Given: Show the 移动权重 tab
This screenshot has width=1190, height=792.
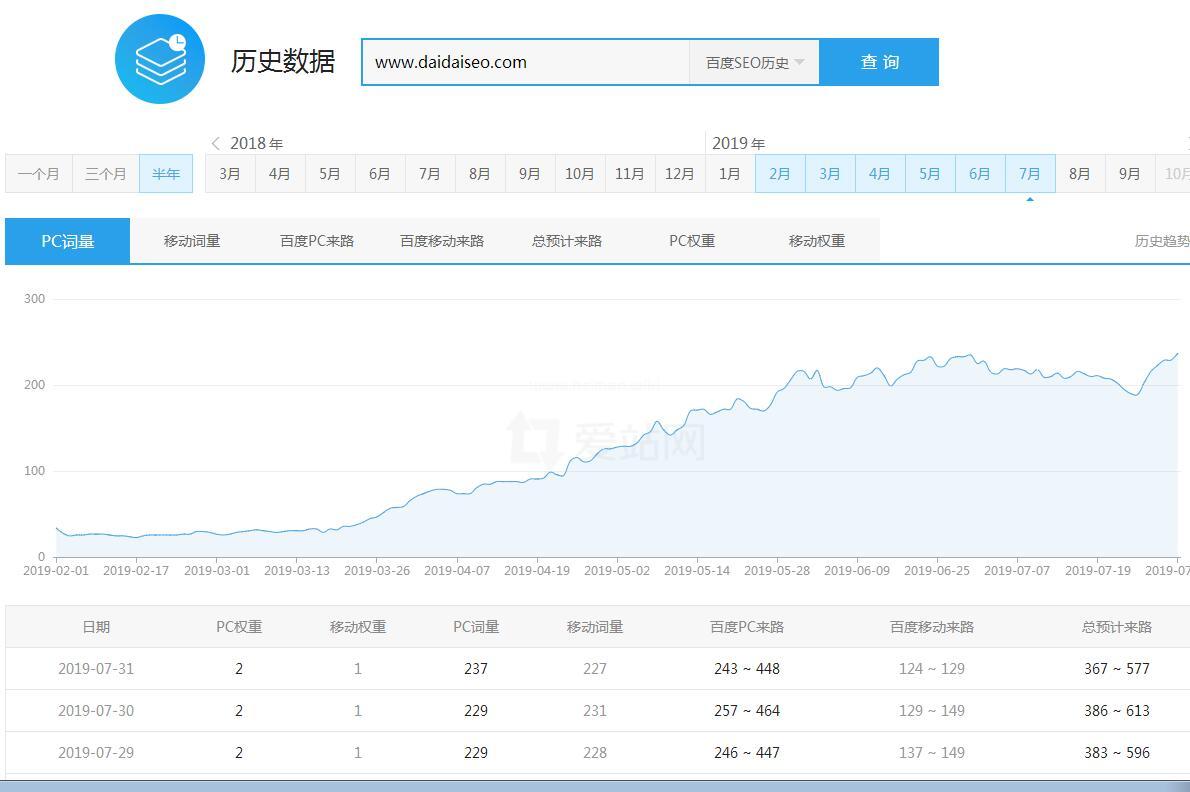Looking at the screenshot, I should [x=817, y=241].
